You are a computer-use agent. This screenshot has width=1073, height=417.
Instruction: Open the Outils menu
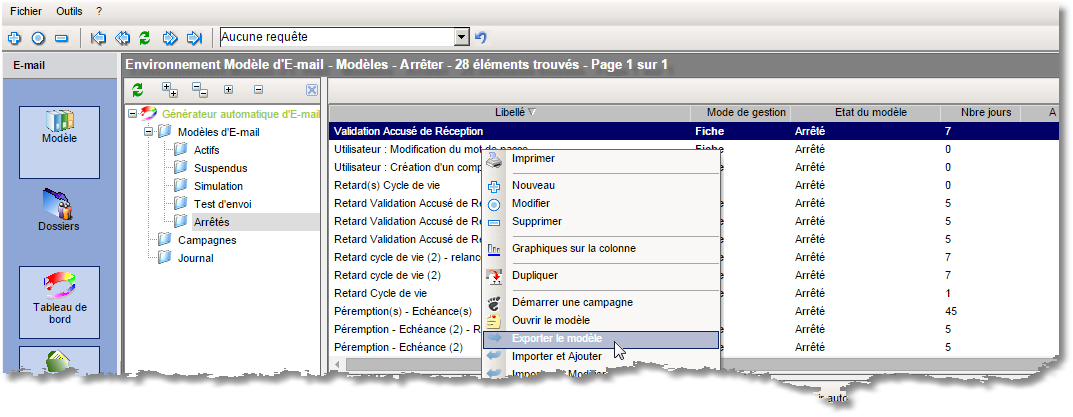tap(70, 12)
